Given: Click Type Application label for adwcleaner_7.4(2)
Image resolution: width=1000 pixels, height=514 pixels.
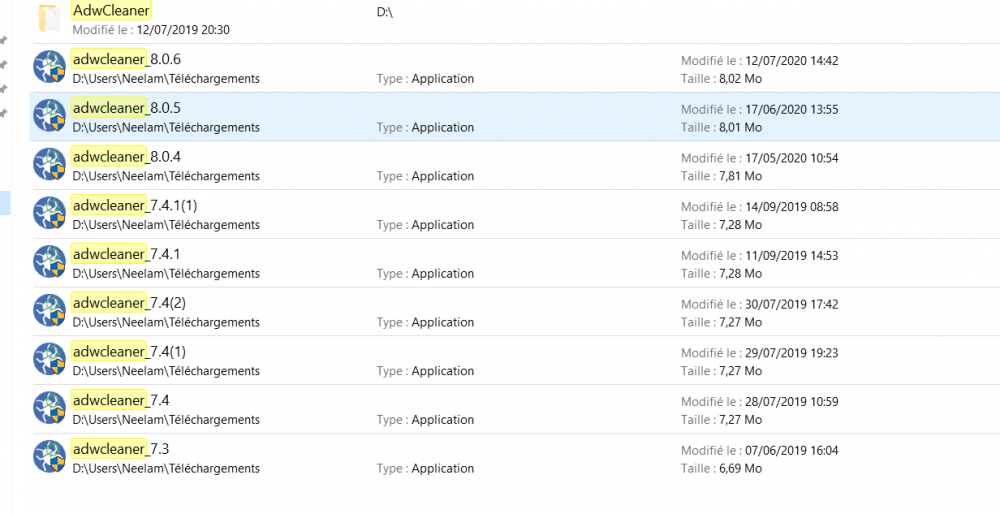Looking at the screenshot, I should pyautogui.click(x=425, y=322).
